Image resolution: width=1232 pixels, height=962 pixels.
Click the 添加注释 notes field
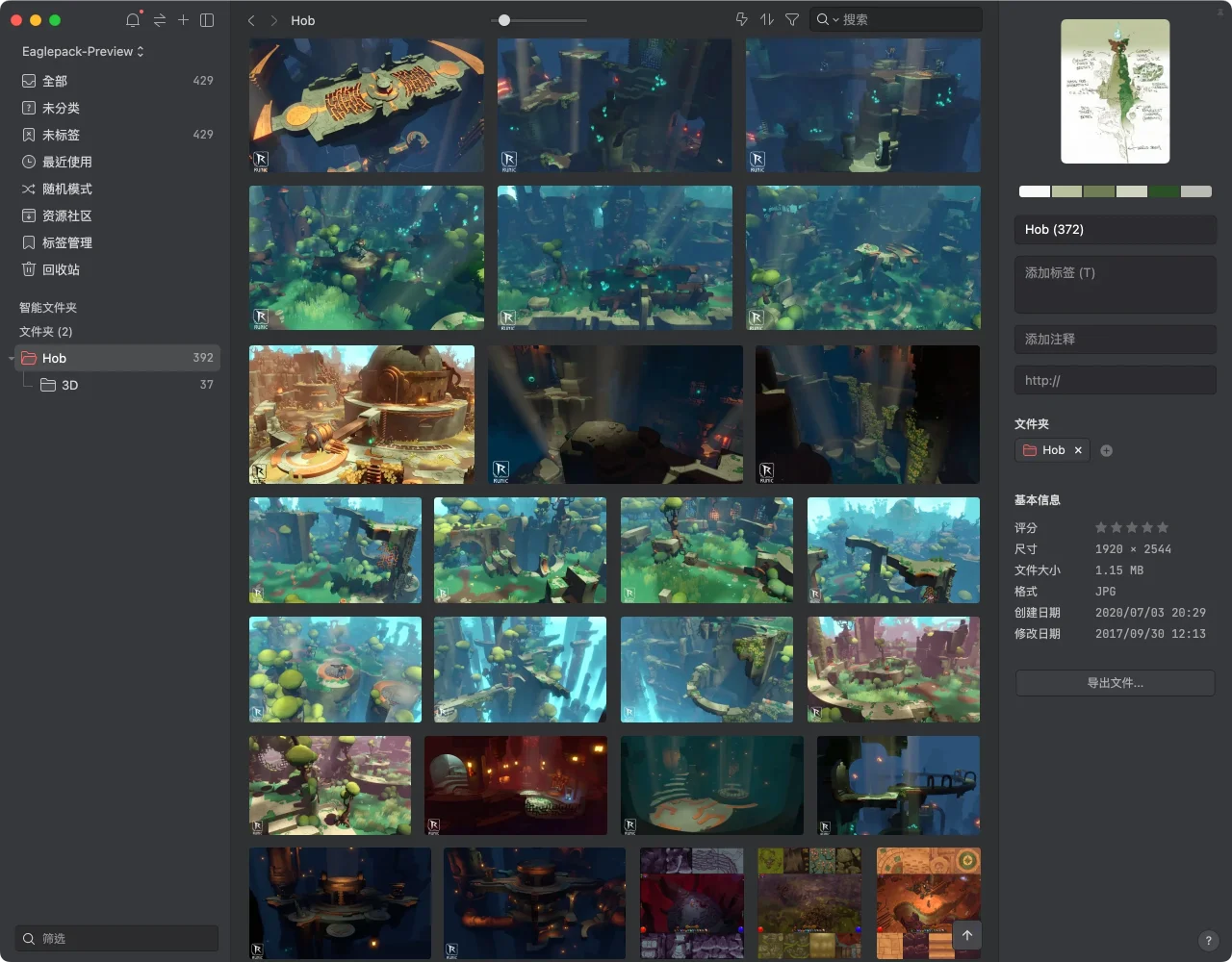pyautogui.click(x=1116, y=339)
